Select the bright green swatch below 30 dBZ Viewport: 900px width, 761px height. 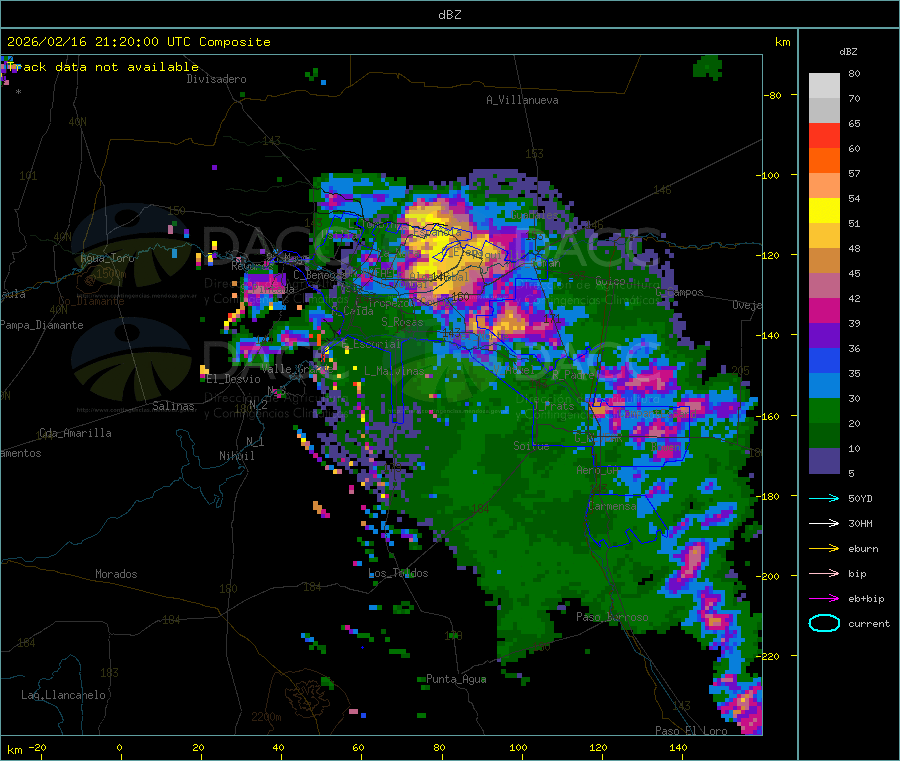[824, 410]
